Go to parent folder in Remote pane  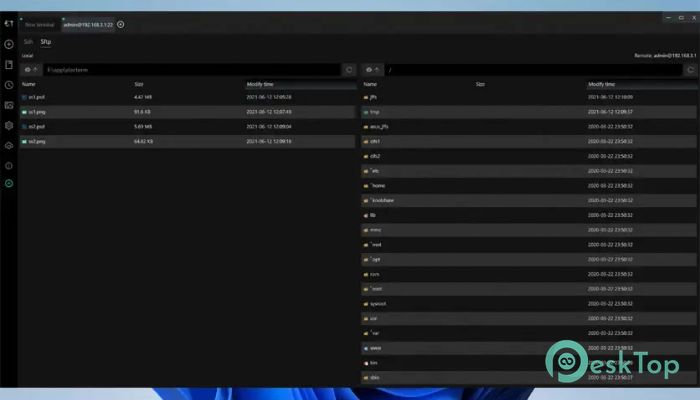point(377,70)
